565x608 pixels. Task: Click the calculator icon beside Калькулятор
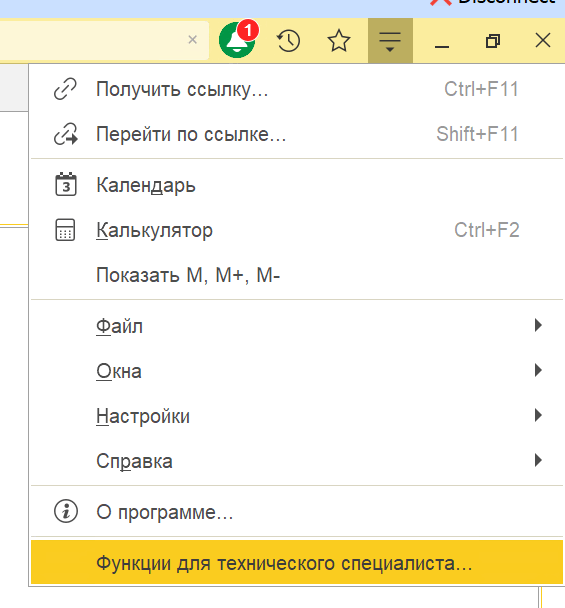[65, 230]
